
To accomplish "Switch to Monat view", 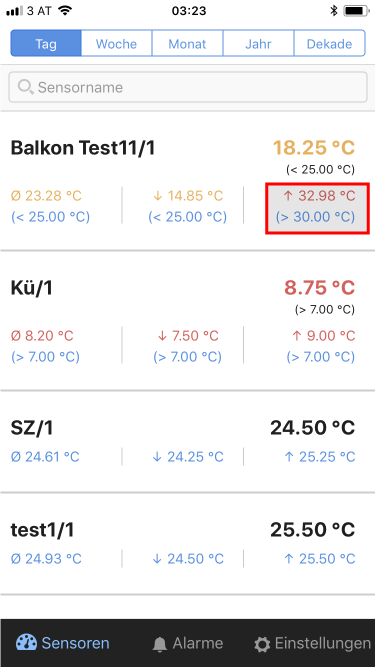I will (188, 43).
